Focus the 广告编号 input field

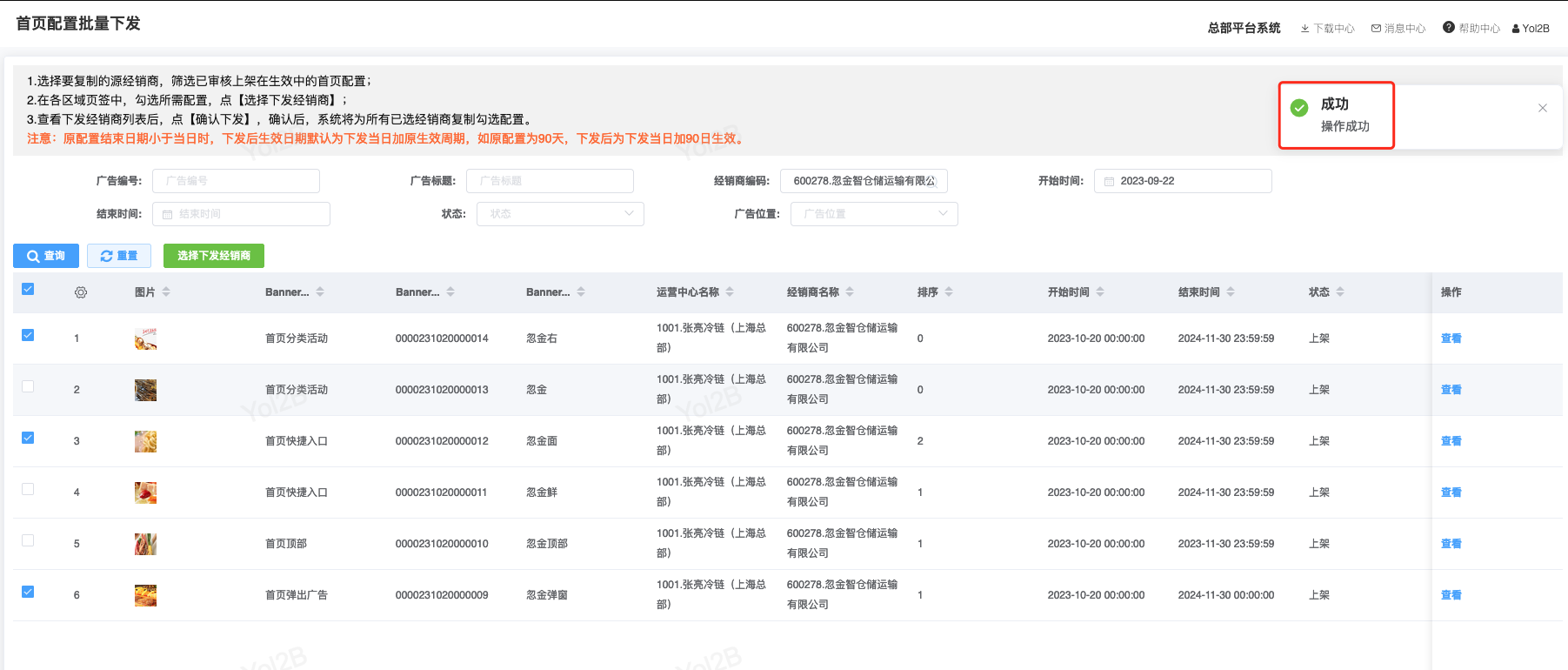click(x=236, y=181)
